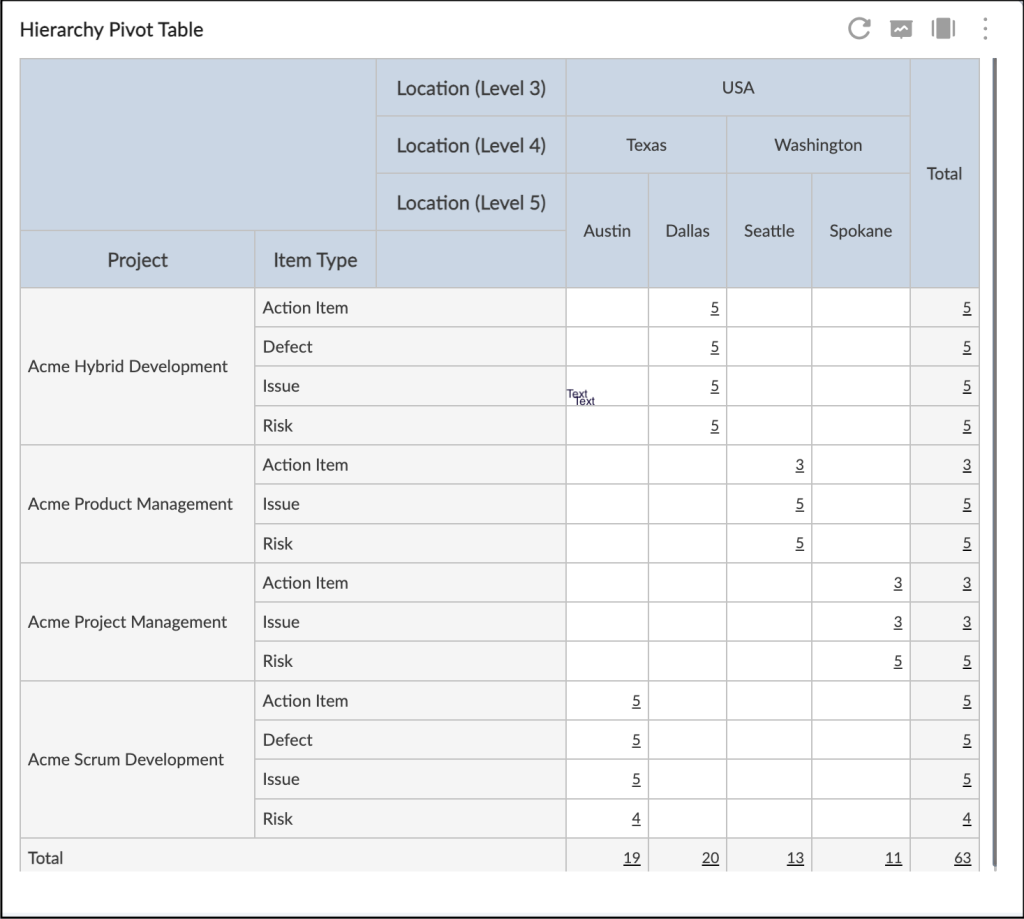Select the Project column header

pyautogui.click(x=138, y=260)
